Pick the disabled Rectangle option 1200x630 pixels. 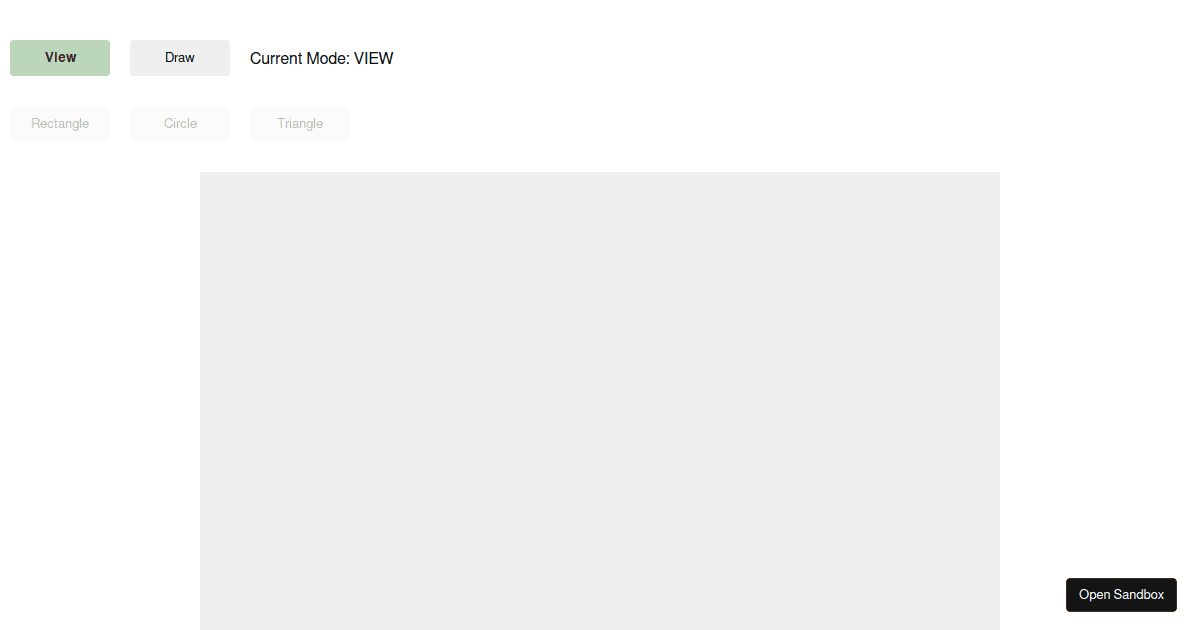[x=60, y=124]
